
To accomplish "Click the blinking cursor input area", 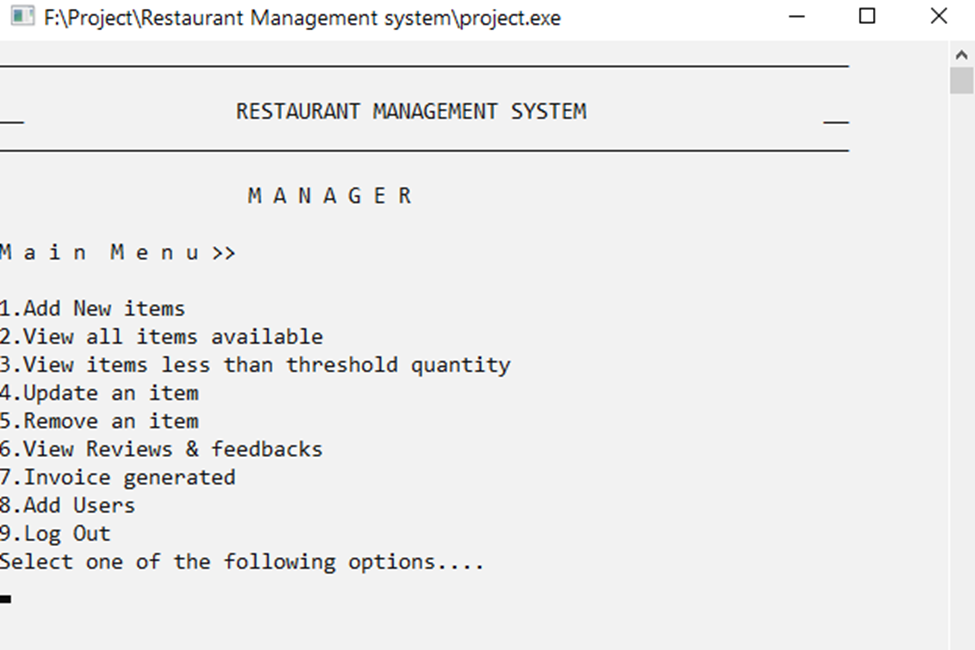I will [8, 600].
